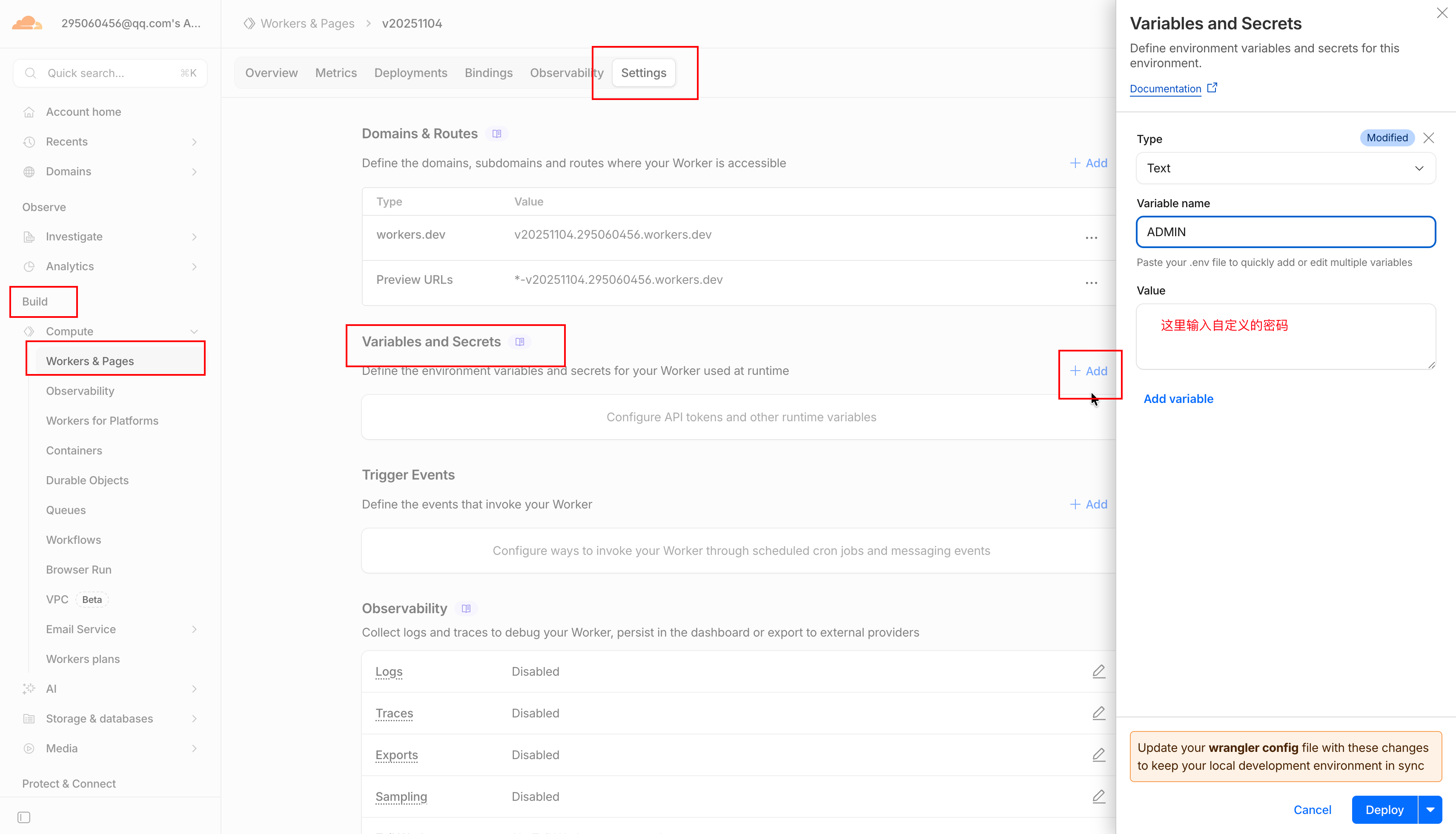Click Cancel in the side panel
The height and width of the screenshot is (834, 1456).
(1312, 810)
